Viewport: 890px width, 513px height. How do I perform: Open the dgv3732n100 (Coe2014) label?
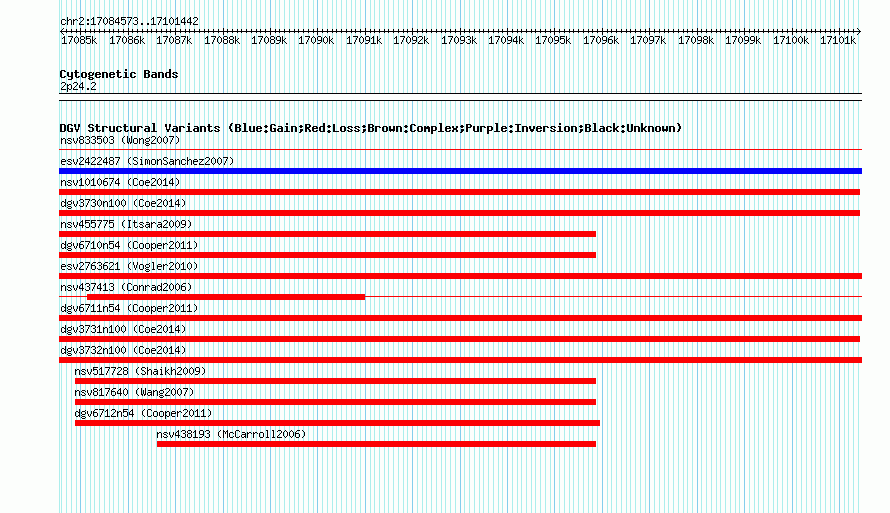(123, 350)
